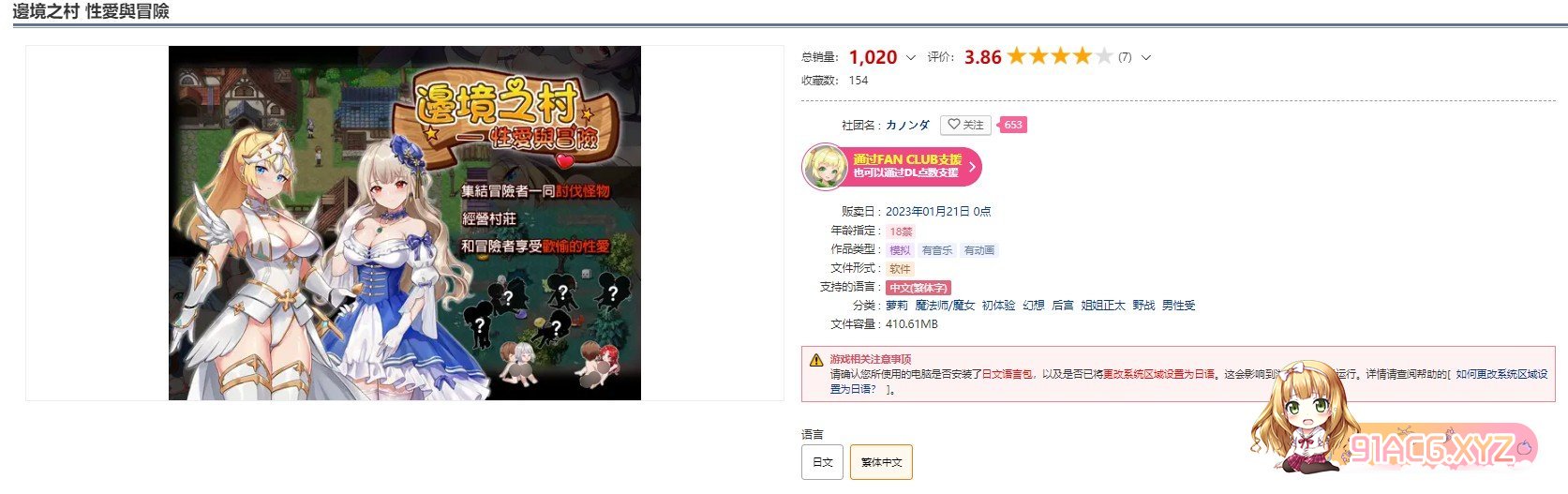Expand the 总销量 sales dropdown chevron
1568x494 pixels.
pos(910,57)
